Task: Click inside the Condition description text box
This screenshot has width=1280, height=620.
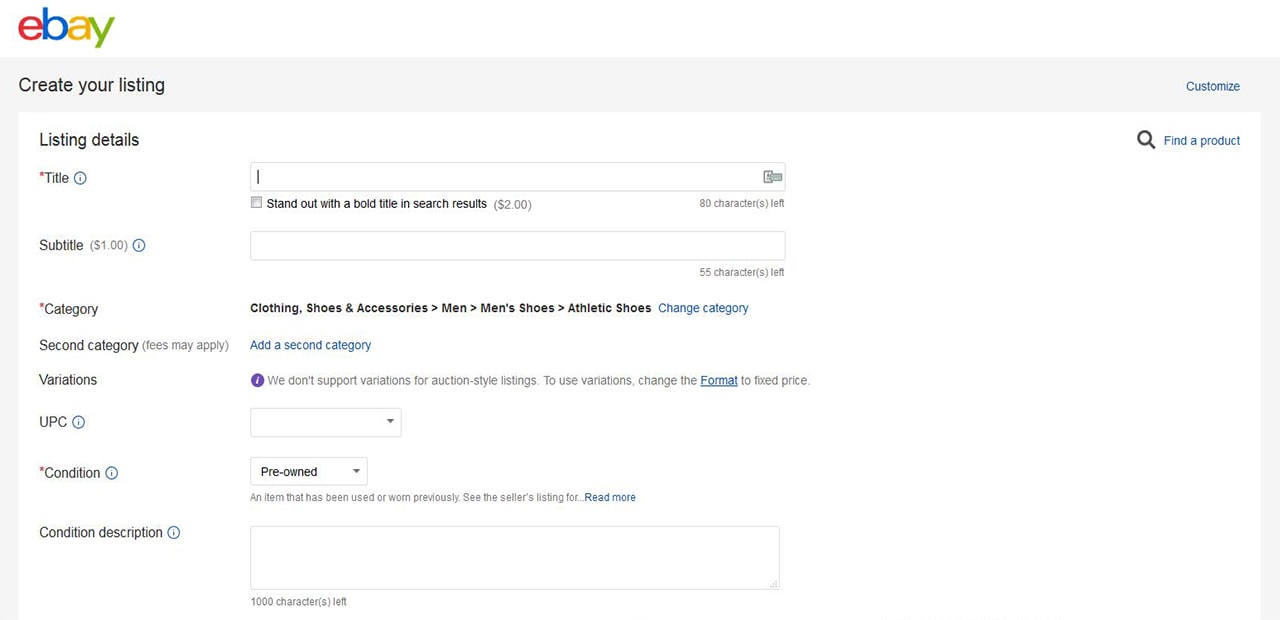Action: click(x=514, y=557)
